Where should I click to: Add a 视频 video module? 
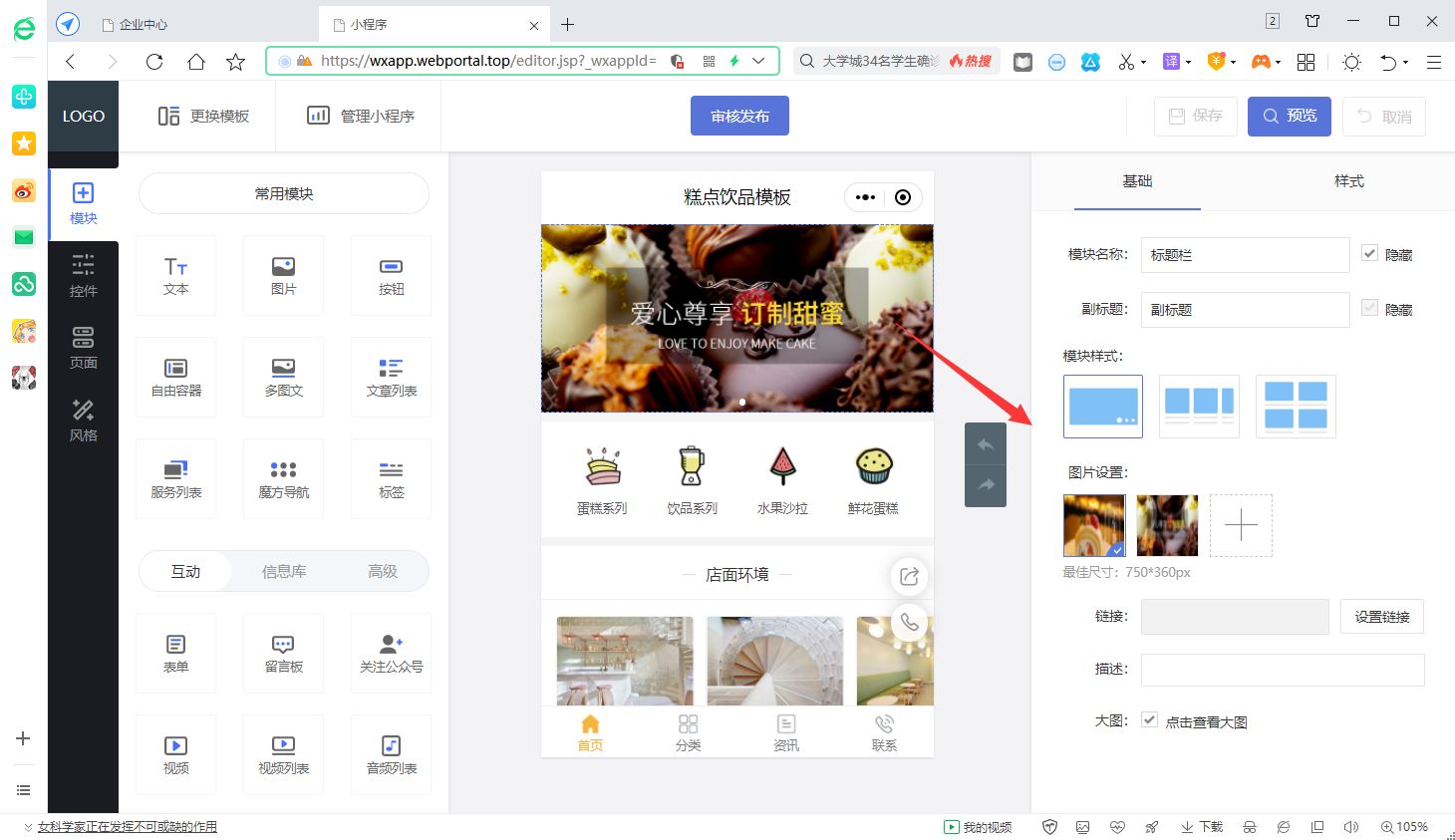click(x=175, y=754)
